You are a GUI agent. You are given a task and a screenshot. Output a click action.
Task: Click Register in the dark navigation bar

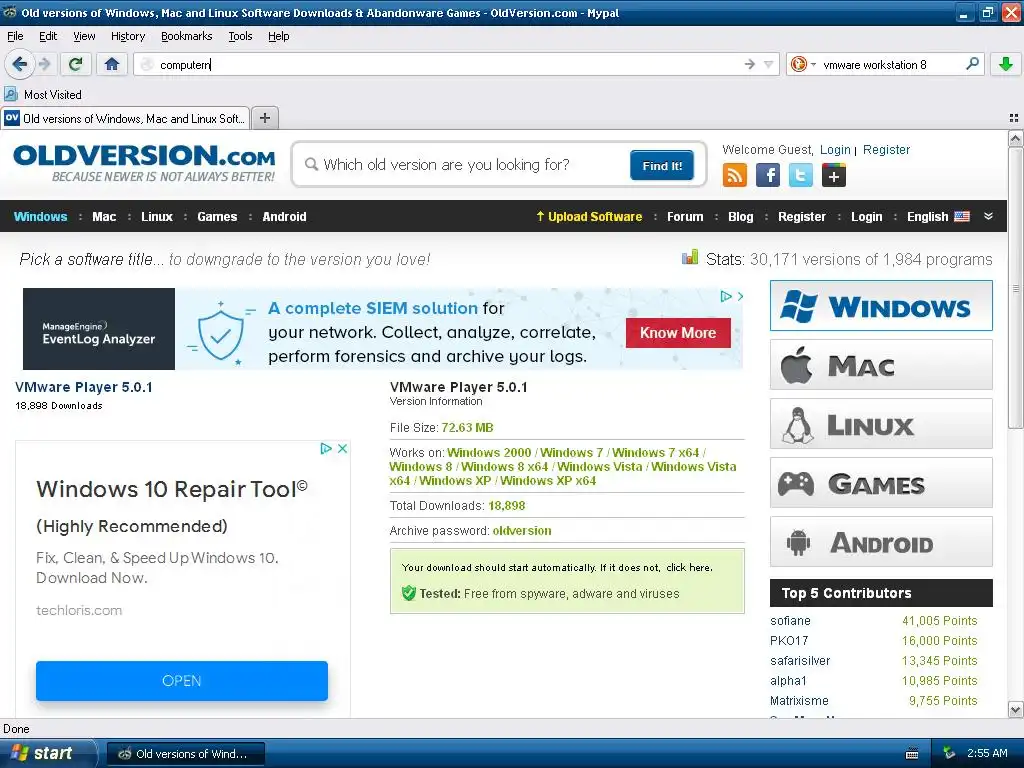tap(801, 216)
